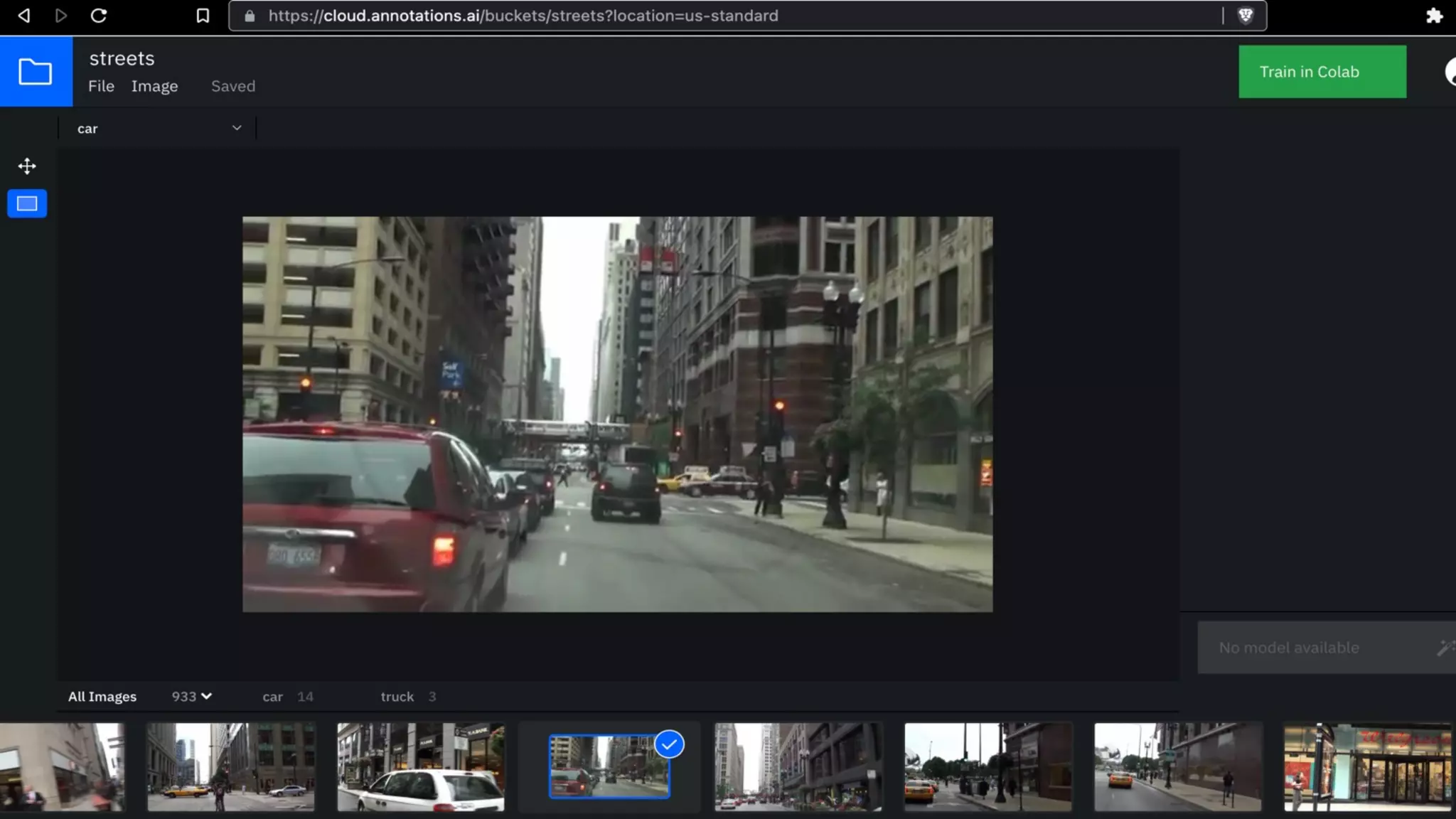1456x819 pixels.
Task: Click the bookmark icon in browser
Action: pyautogui.click(x=203, y=16)
